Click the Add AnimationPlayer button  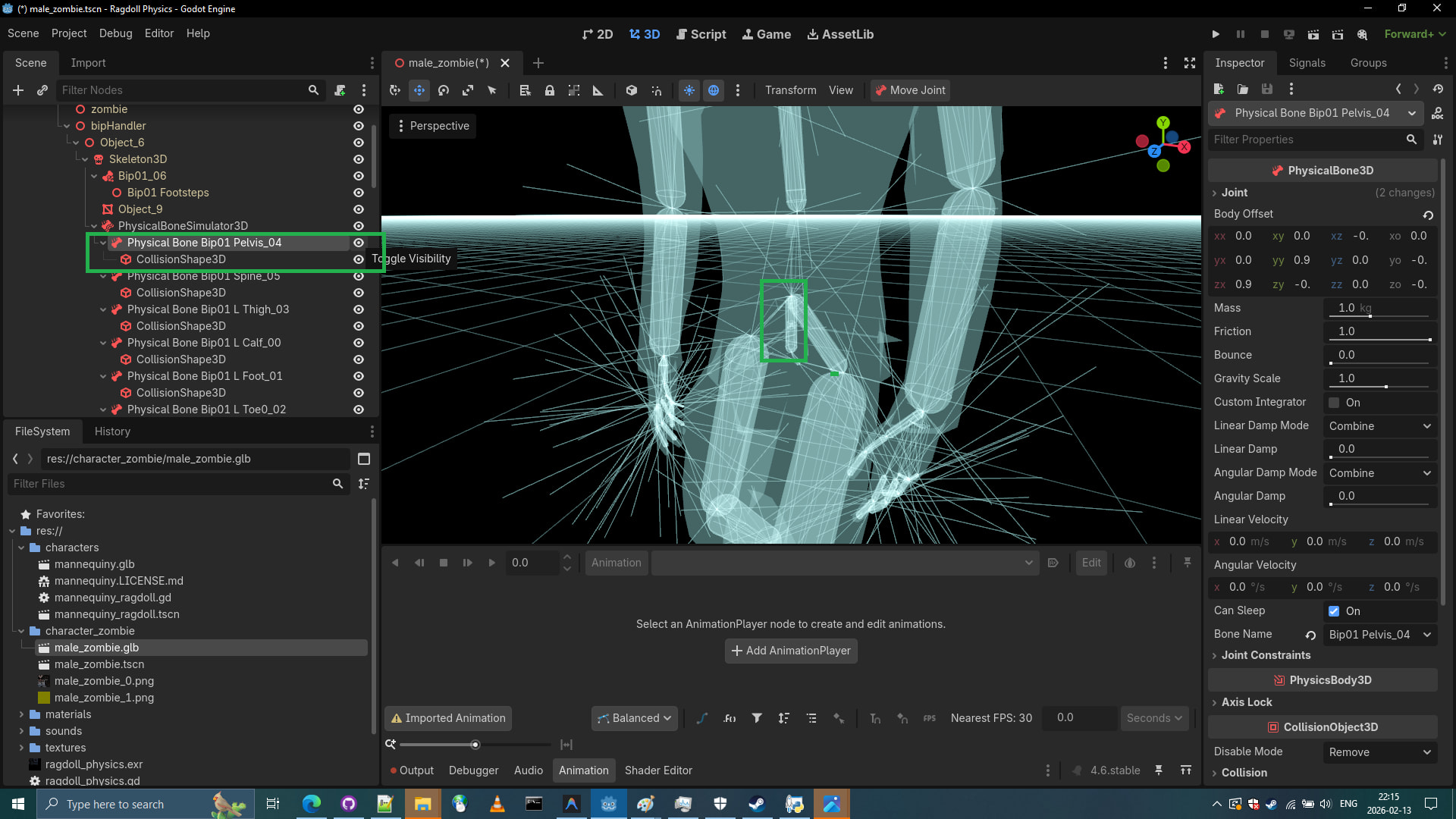click(x=791, y=651)
